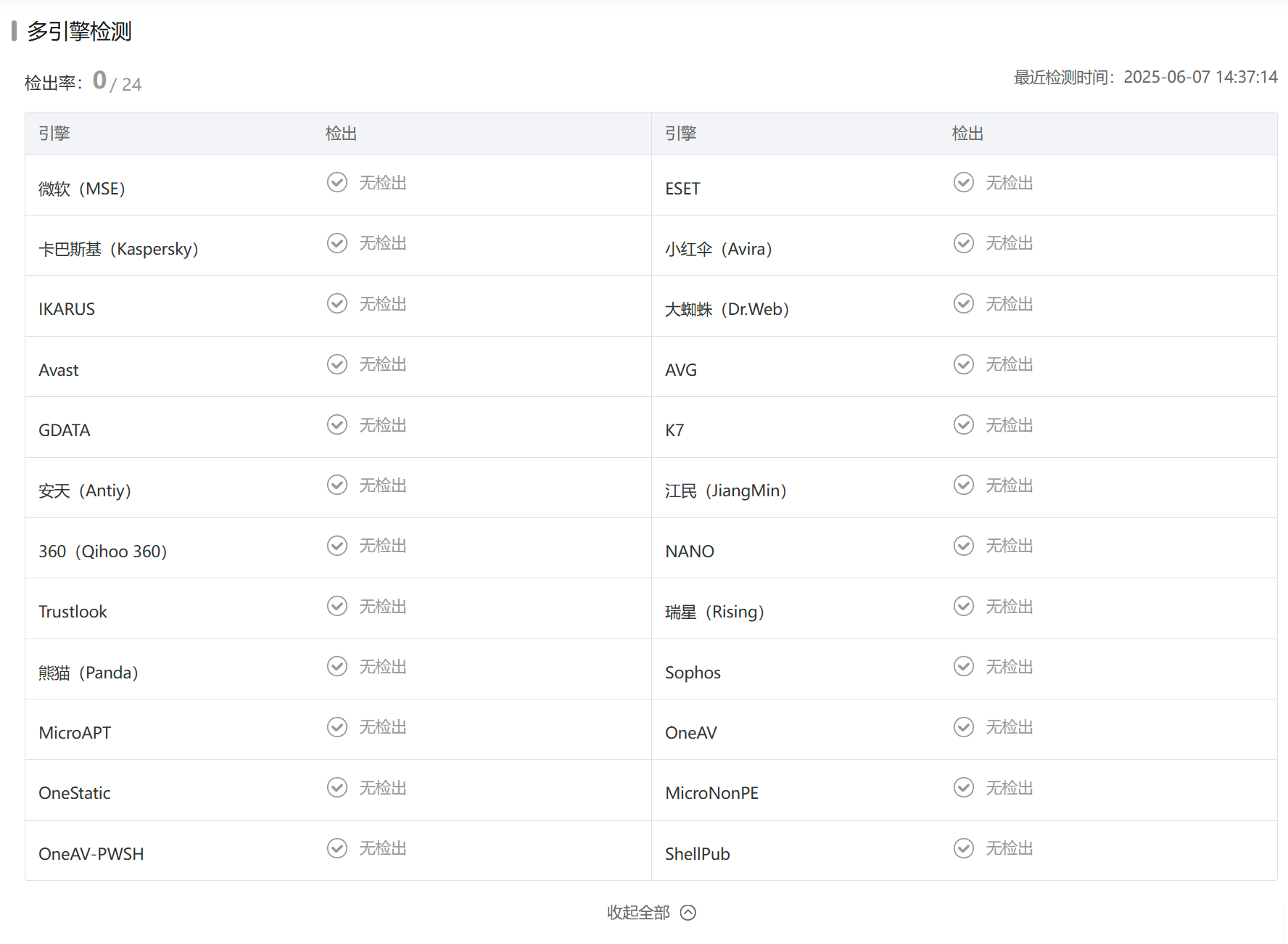Select the 卡巴斯基 (Kaspersky) engine name

point(119,249)
